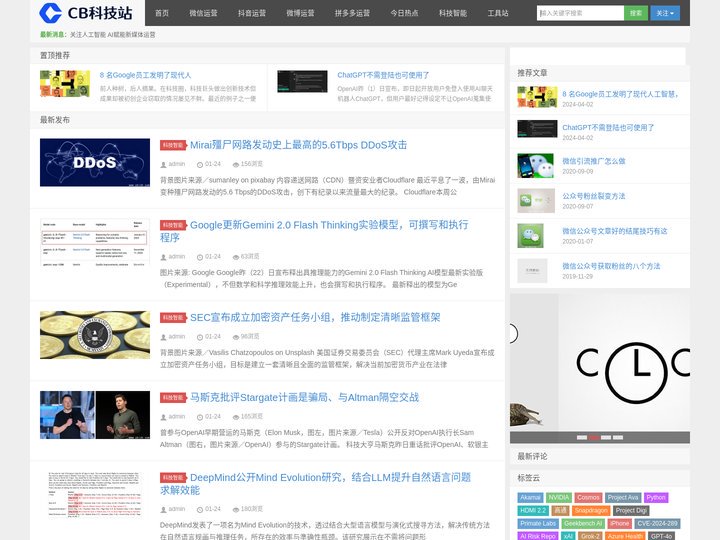Click the WeChat phone thumbnail in sidebar
Viewport: 720px width, 540px height.
tap(535, 165)
